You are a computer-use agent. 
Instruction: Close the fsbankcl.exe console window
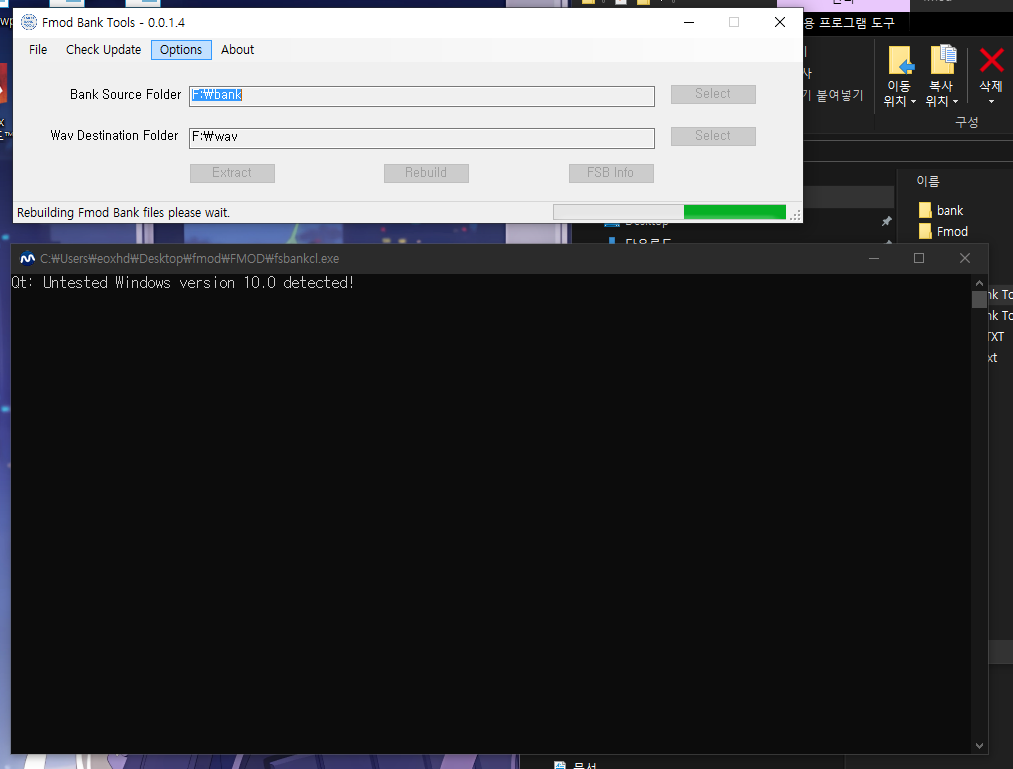coord(965,258)
